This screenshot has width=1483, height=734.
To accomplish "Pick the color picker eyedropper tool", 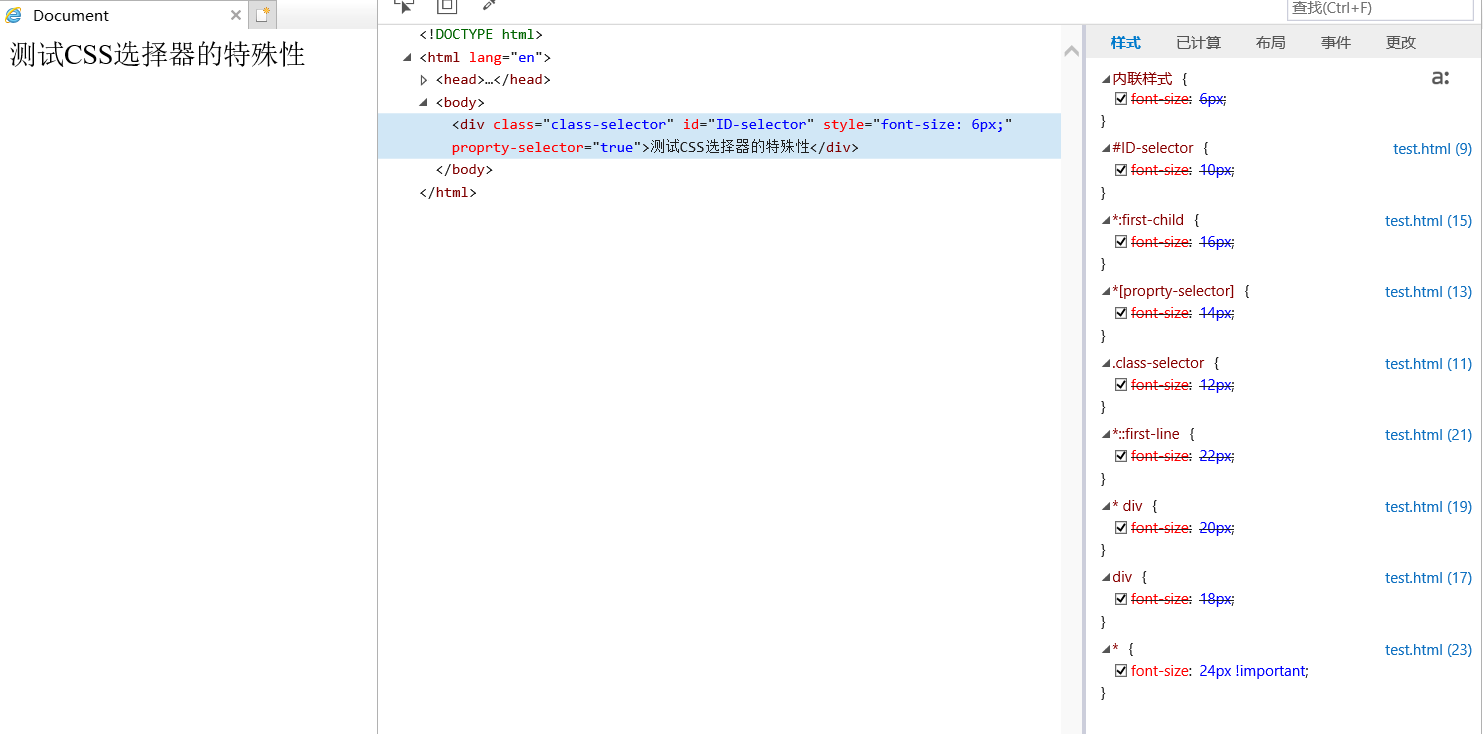I will click(x=489, y=5).
